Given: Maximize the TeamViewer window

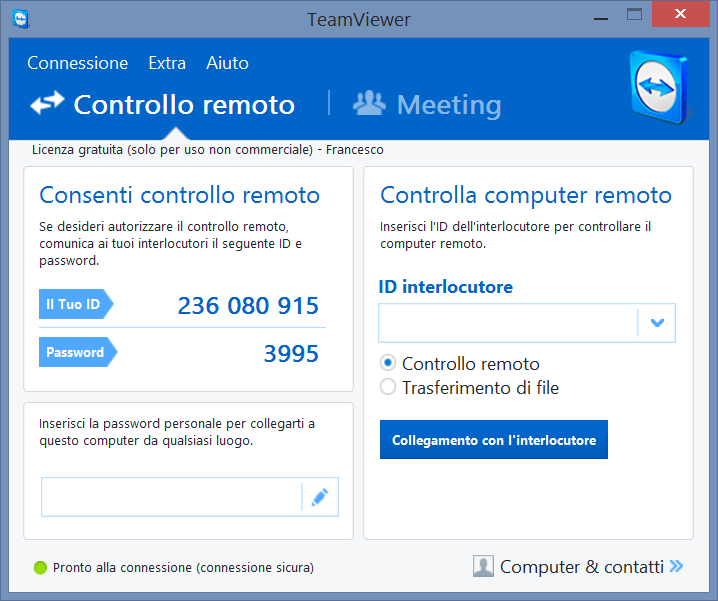Looking at the screenshot, I should [x=634, y=14].
